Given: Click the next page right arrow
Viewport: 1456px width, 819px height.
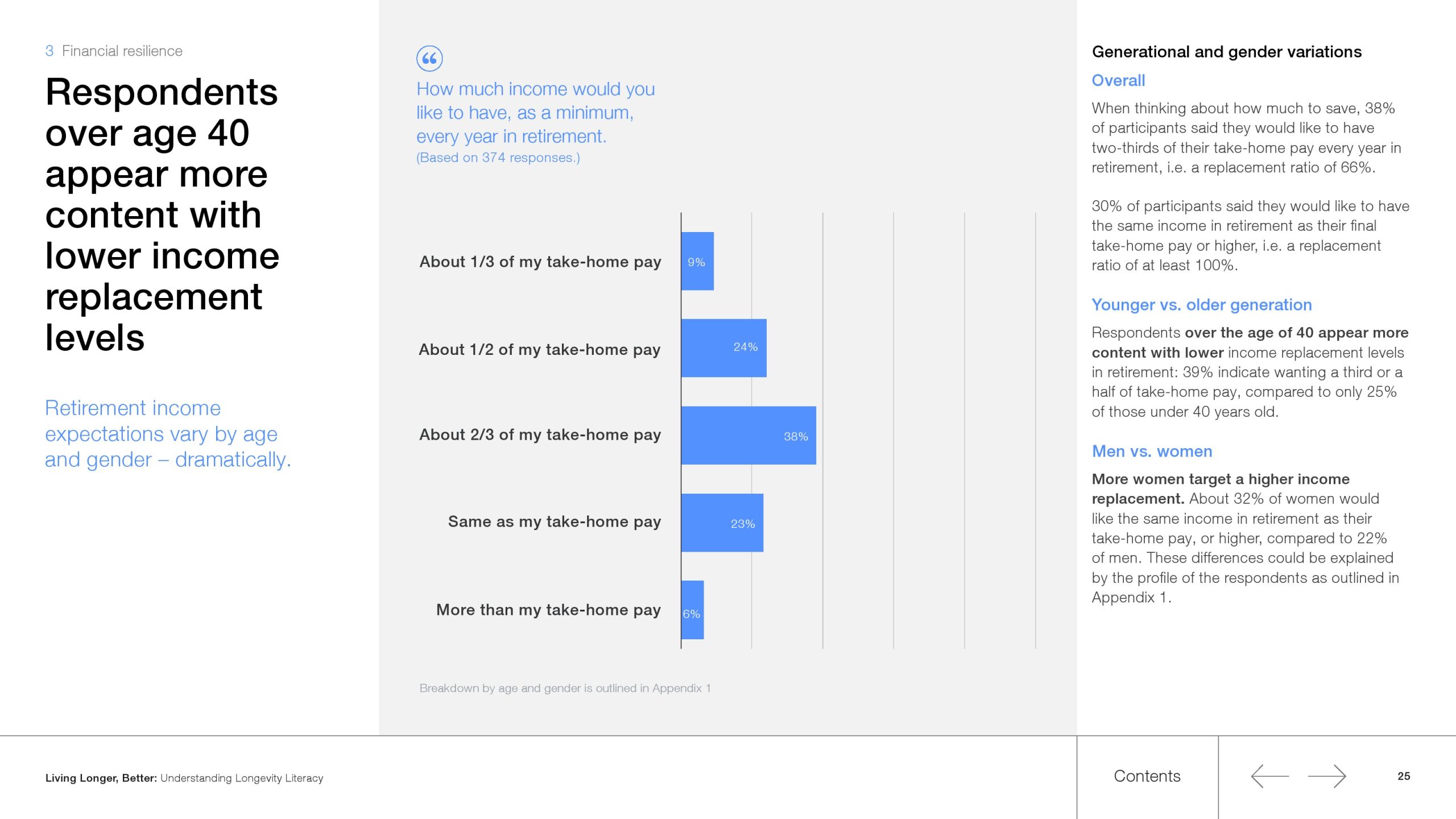Looking at the screenshot, I should click(1327, 776).
